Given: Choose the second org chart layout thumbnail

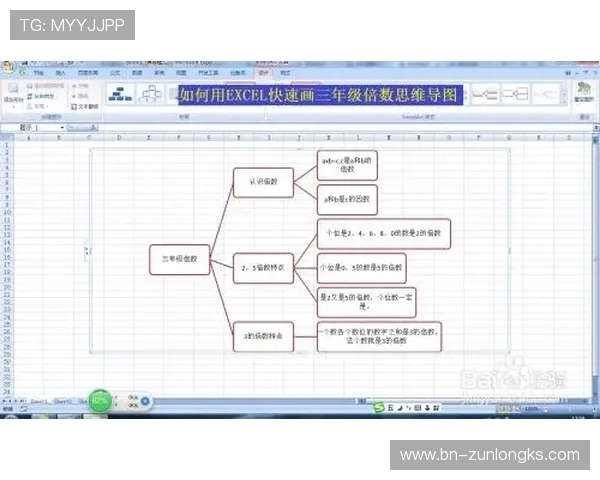Looking at the screenshot, I should 151,95.
